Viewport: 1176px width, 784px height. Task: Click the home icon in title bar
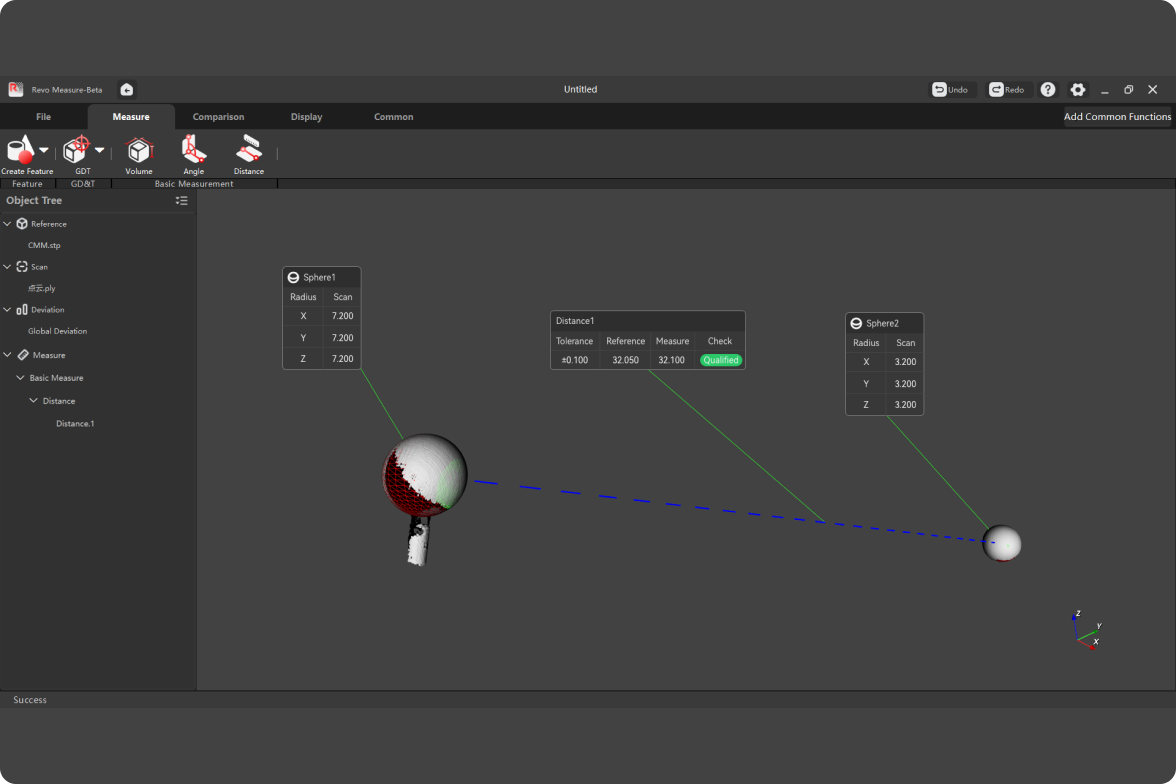[127, 90]
